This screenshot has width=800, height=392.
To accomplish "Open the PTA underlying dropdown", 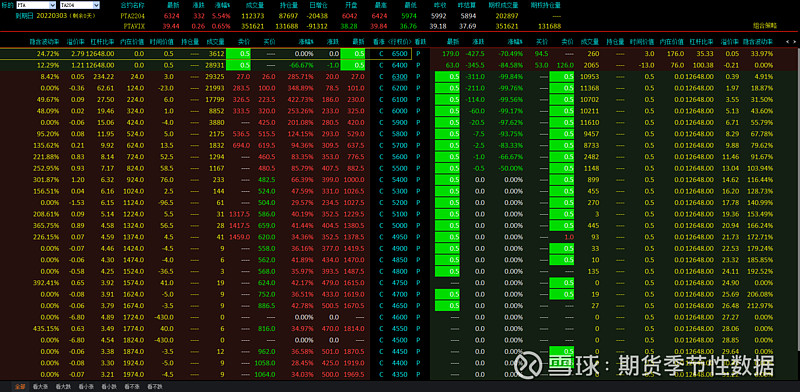I will tap(36, 5).
